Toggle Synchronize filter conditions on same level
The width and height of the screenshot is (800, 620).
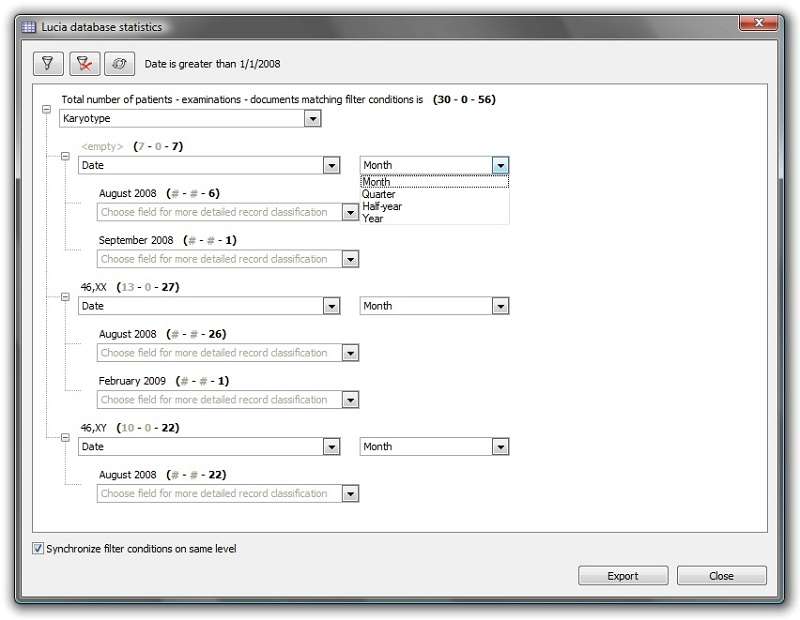38,549
